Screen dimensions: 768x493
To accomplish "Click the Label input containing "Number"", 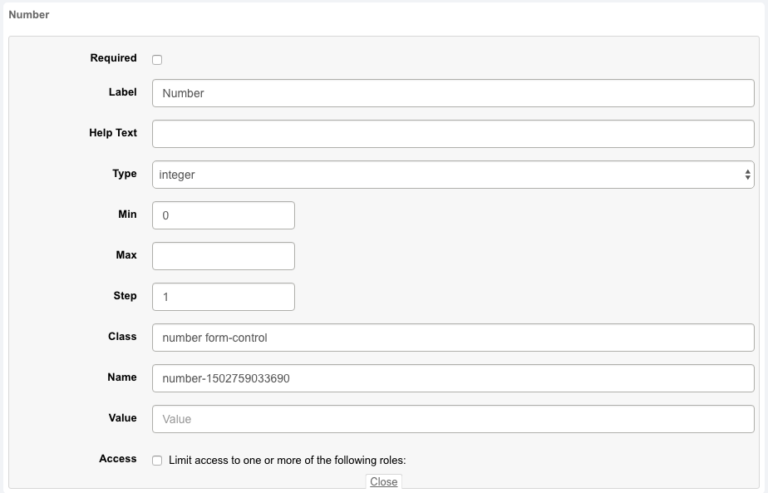I will pos(452,93).
